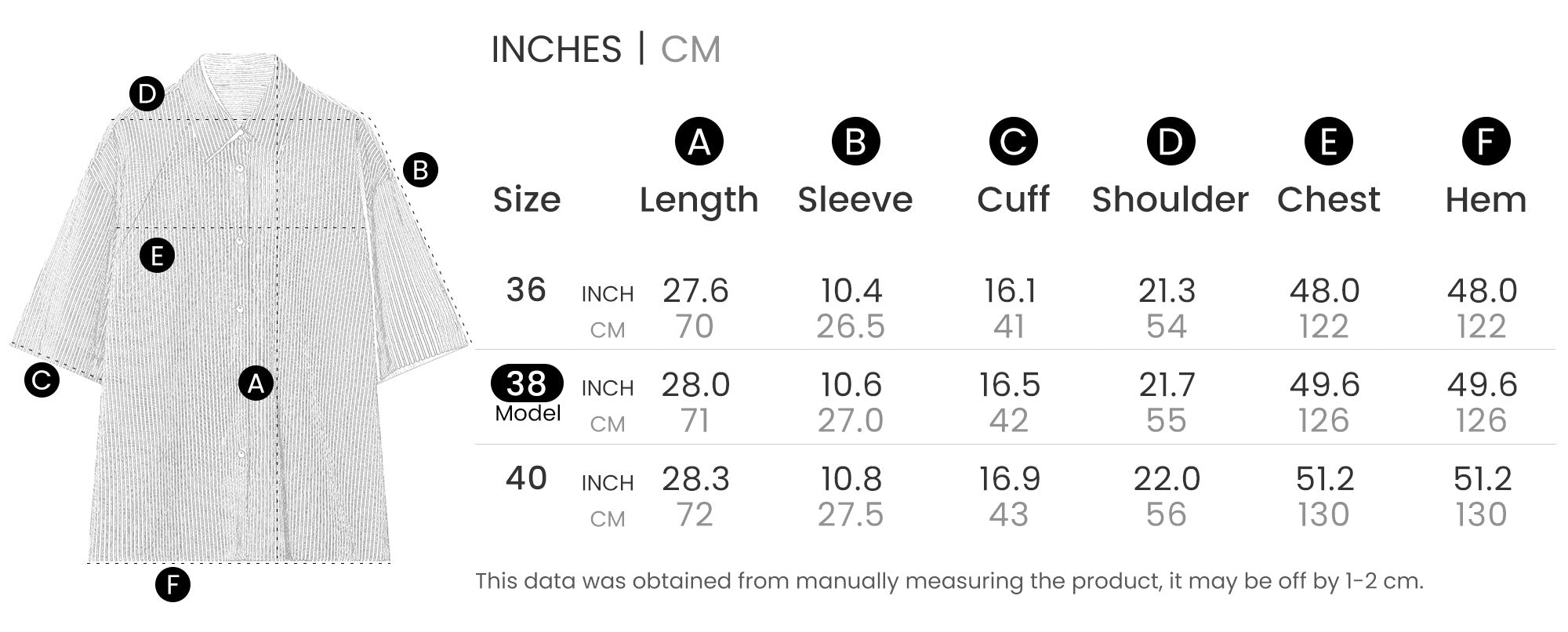The height and width of the screenshot is (632, 1568).
Task: Switch units to CM
Action: pyautogui.click(x=690, y=49)
